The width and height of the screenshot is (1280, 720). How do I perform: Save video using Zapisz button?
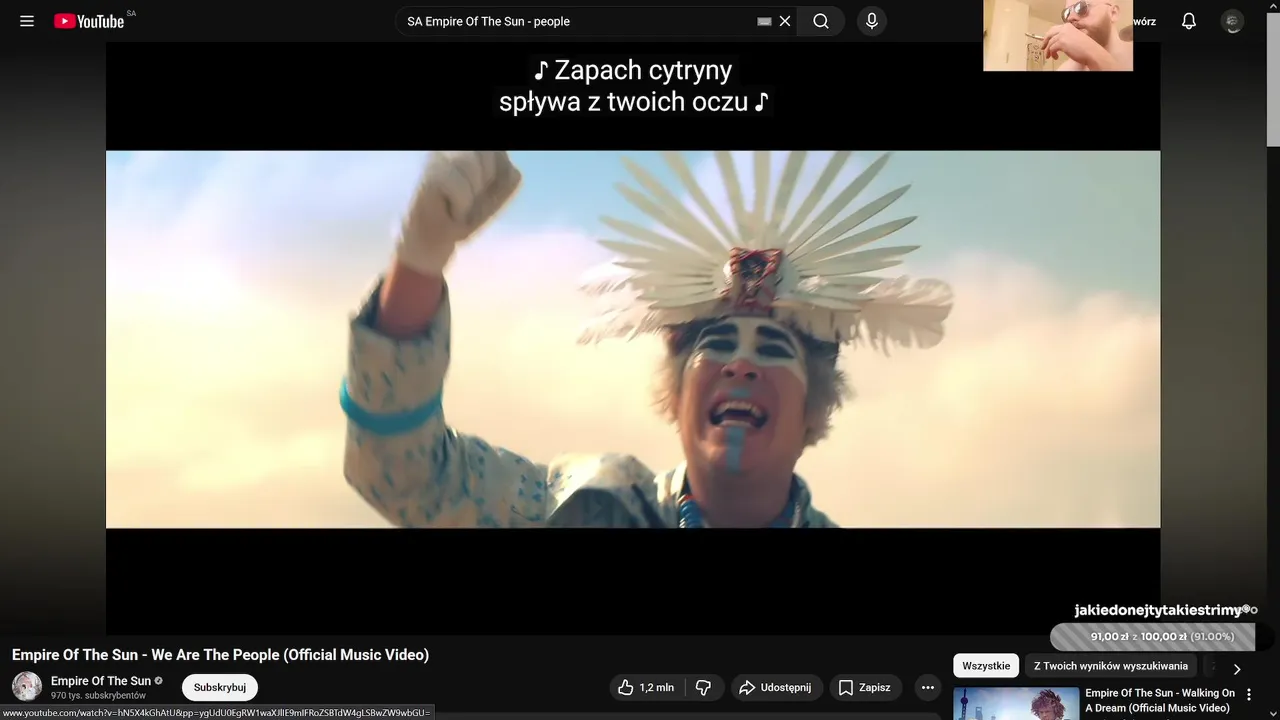pos(866,688)
